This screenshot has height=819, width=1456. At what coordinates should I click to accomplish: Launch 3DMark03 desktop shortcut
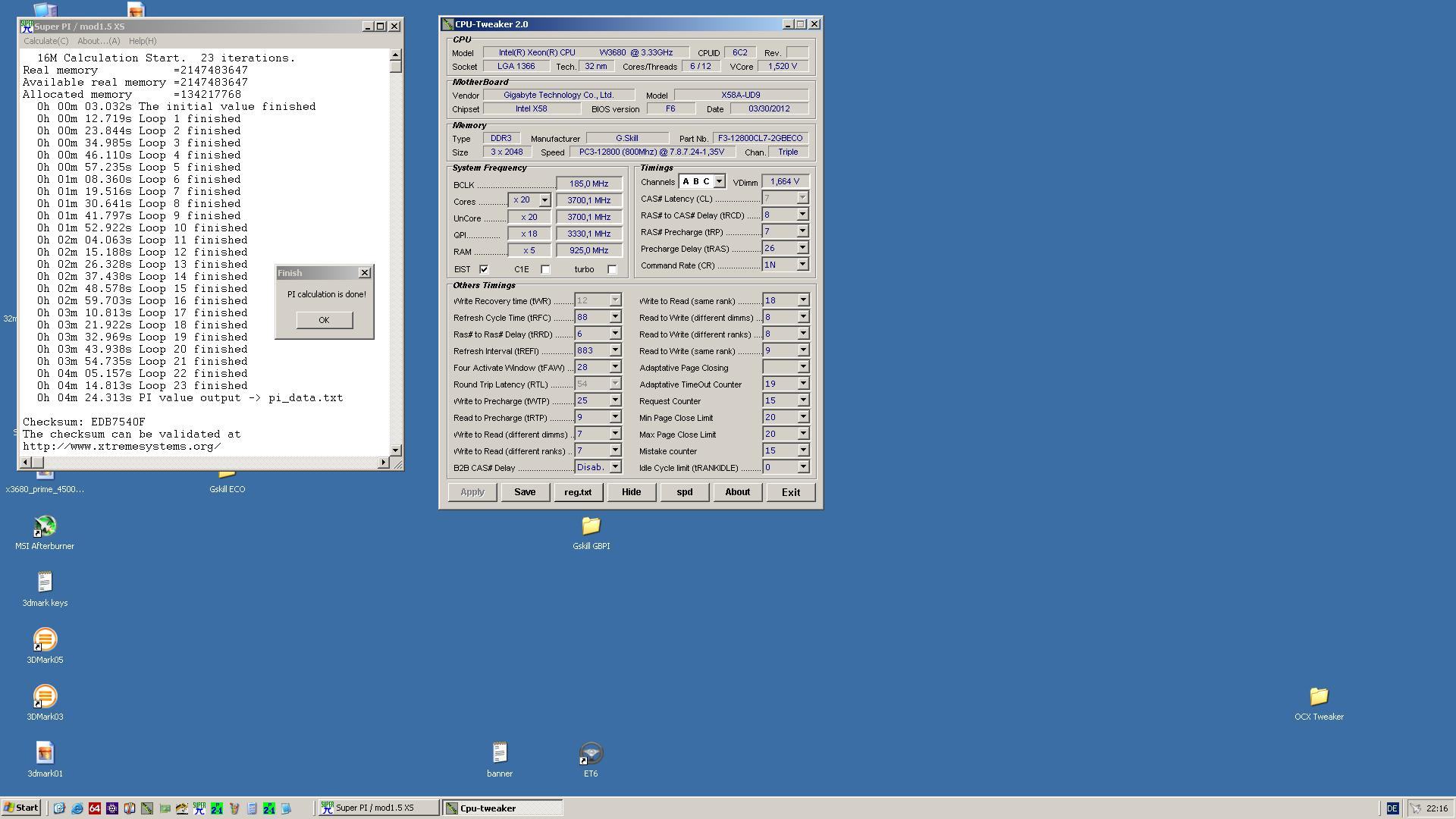point(45,703)
